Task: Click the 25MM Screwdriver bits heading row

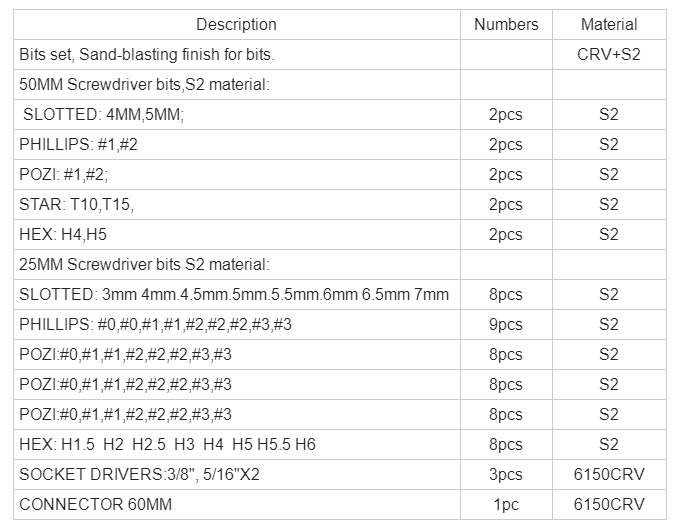Action: 340,265
